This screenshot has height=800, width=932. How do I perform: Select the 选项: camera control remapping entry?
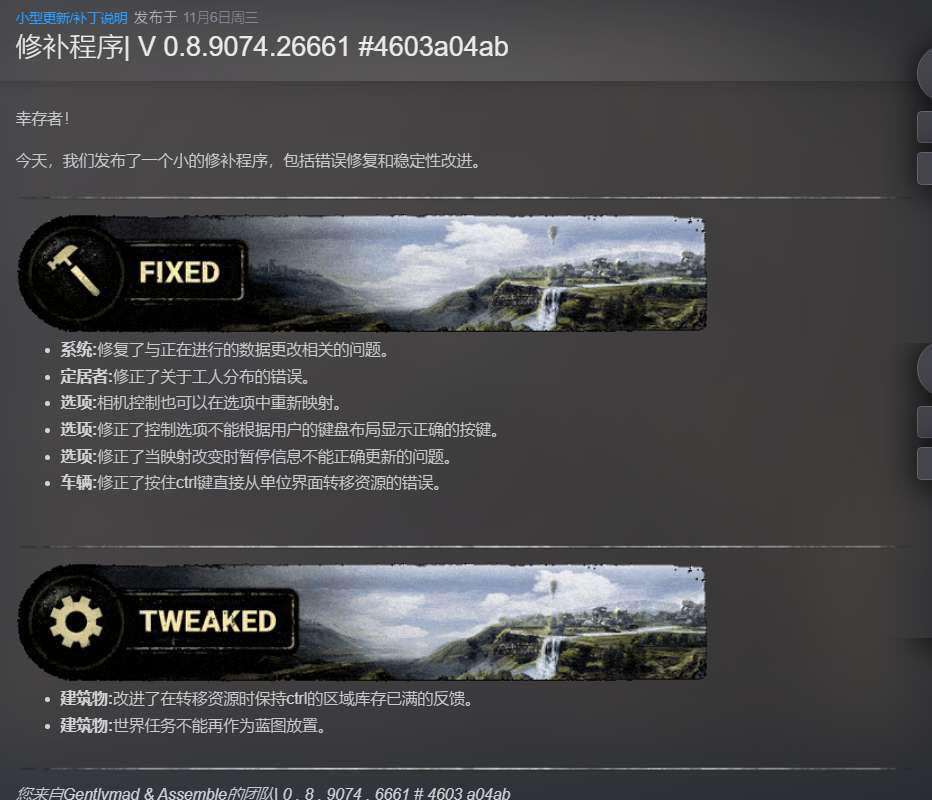click(x=201, y=403)
